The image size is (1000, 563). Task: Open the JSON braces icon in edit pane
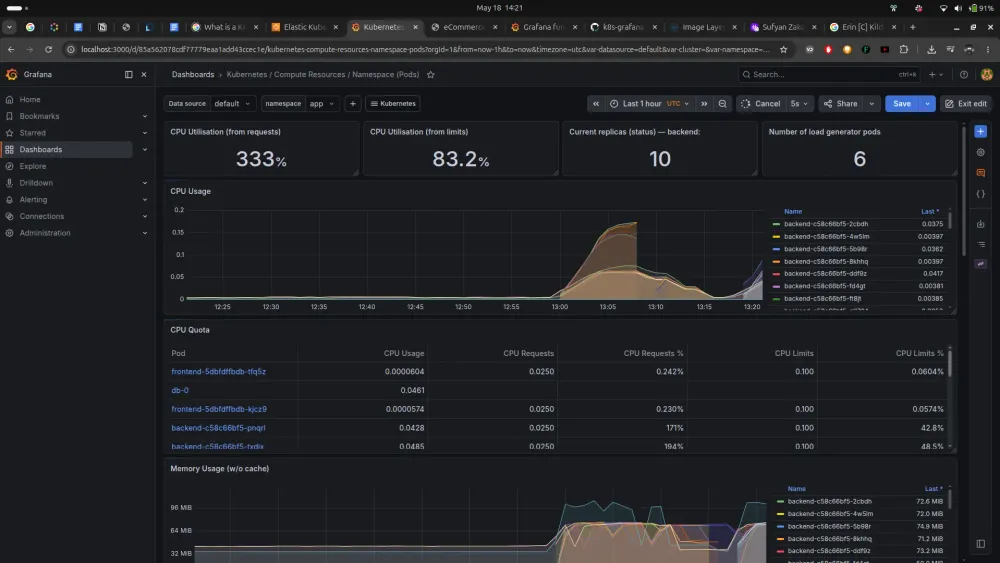pos(981,194)
